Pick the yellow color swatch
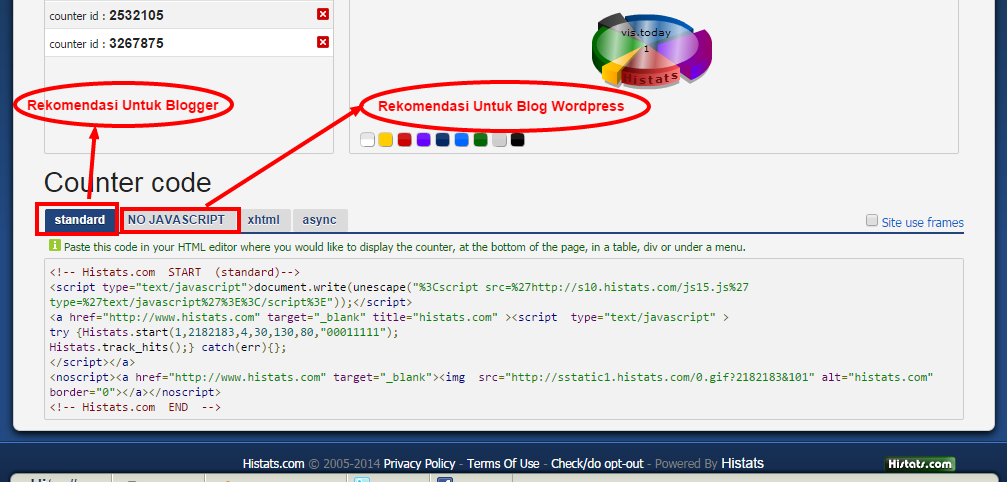 [385, 139]
